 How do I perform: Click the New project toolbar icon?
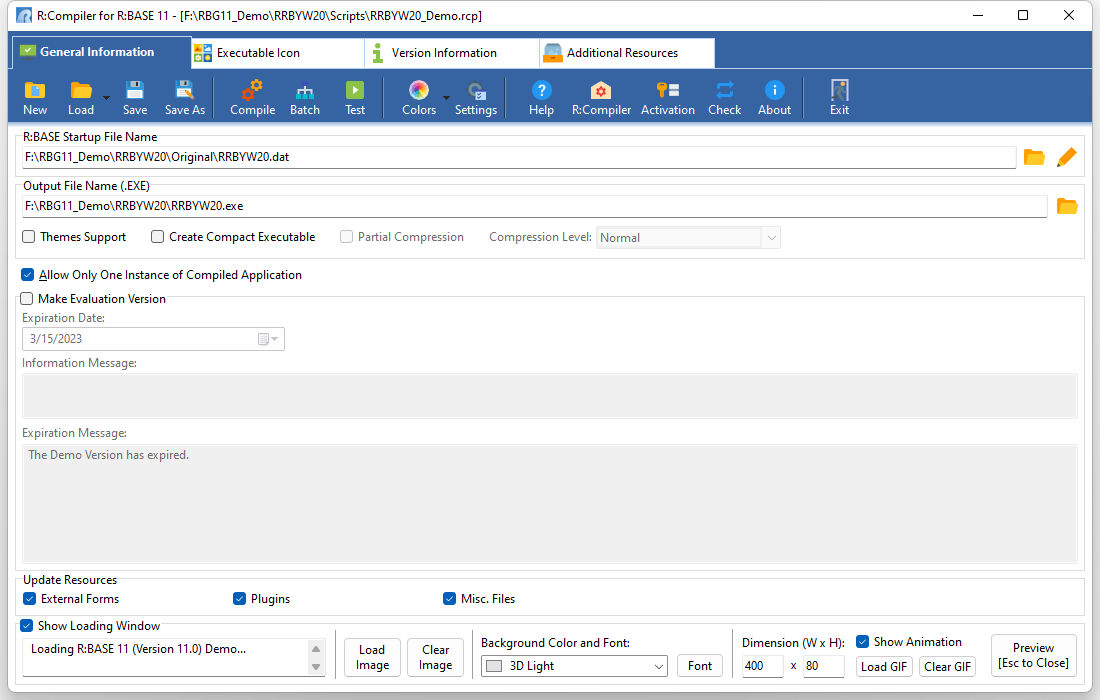point(35,90)
